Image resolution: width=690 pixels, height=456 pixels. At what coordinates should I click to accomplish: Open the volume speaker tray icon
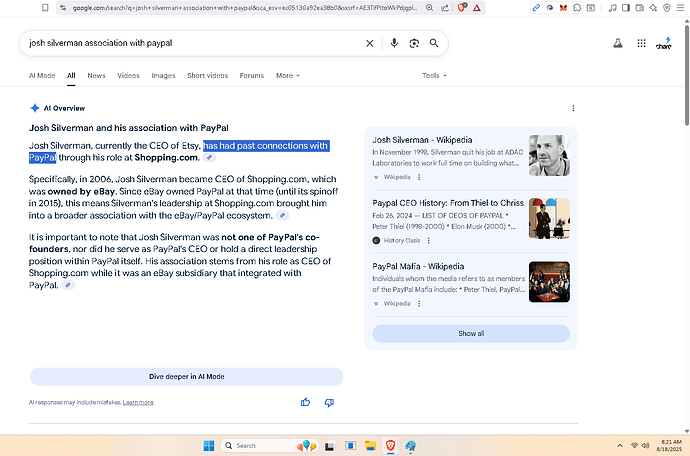pyautogui.click(x=646, y=445)
